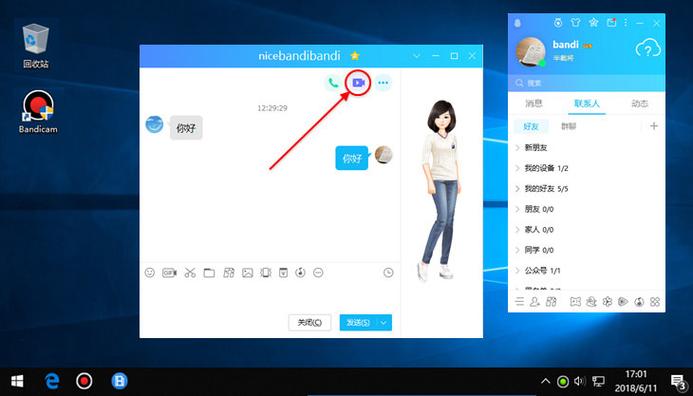Open the GIF sticker panel
The image size is (693, 396).
pos(169,273)
